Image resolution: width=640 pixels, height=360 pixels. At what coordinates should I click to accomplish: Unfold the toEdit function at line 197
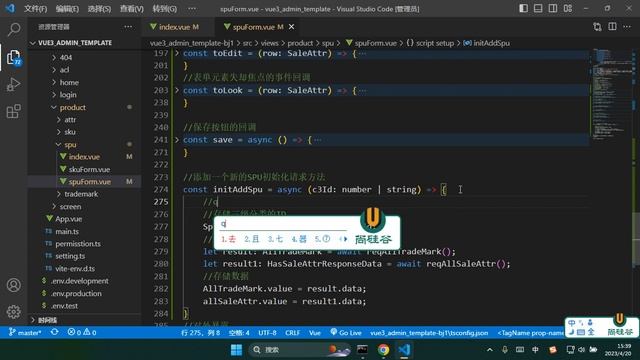click(x=177, y=53)
